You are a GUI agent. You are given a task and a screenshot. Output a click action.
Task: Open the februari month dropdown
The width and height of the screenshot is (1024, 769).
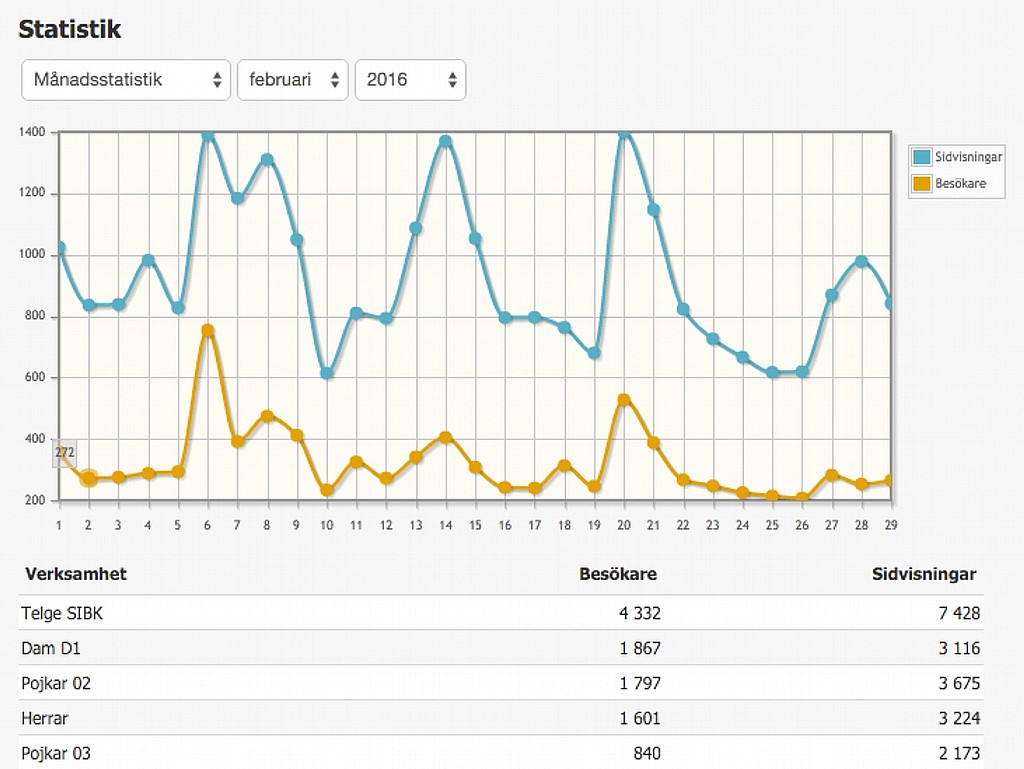[291, 80]
